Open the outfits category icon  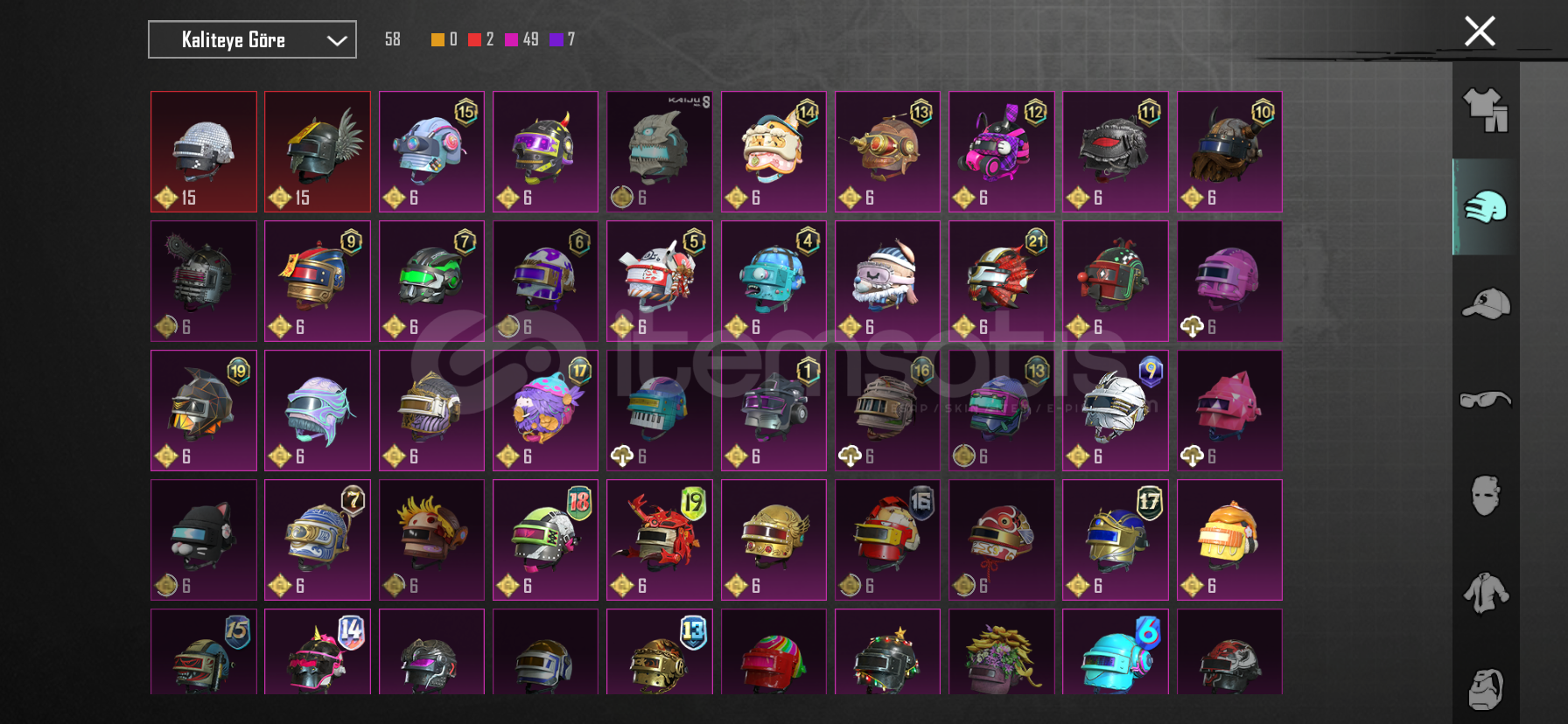pos(1486,110)
